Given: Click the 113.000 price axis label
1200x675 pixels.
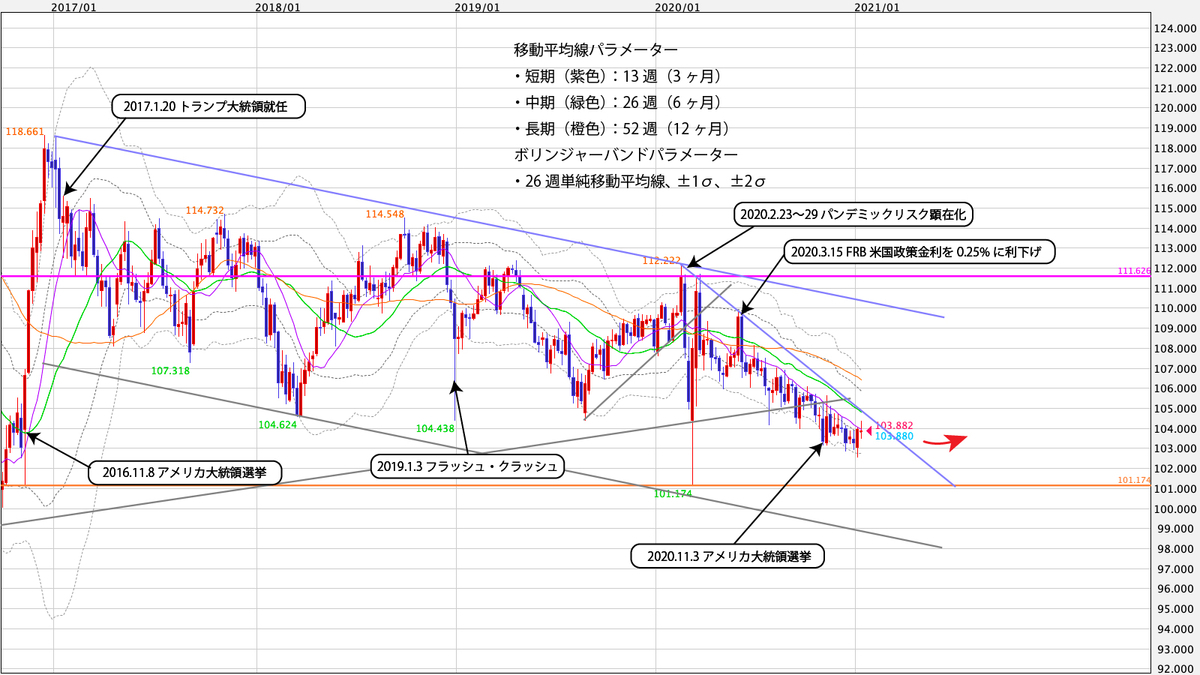Looking at the screenshot, I should [x=1173, y=248].
